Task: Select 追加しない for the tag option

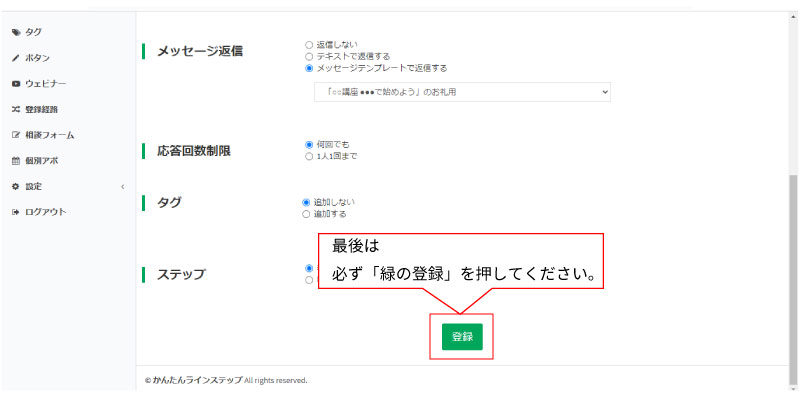Action: click(x=306, y=202)
